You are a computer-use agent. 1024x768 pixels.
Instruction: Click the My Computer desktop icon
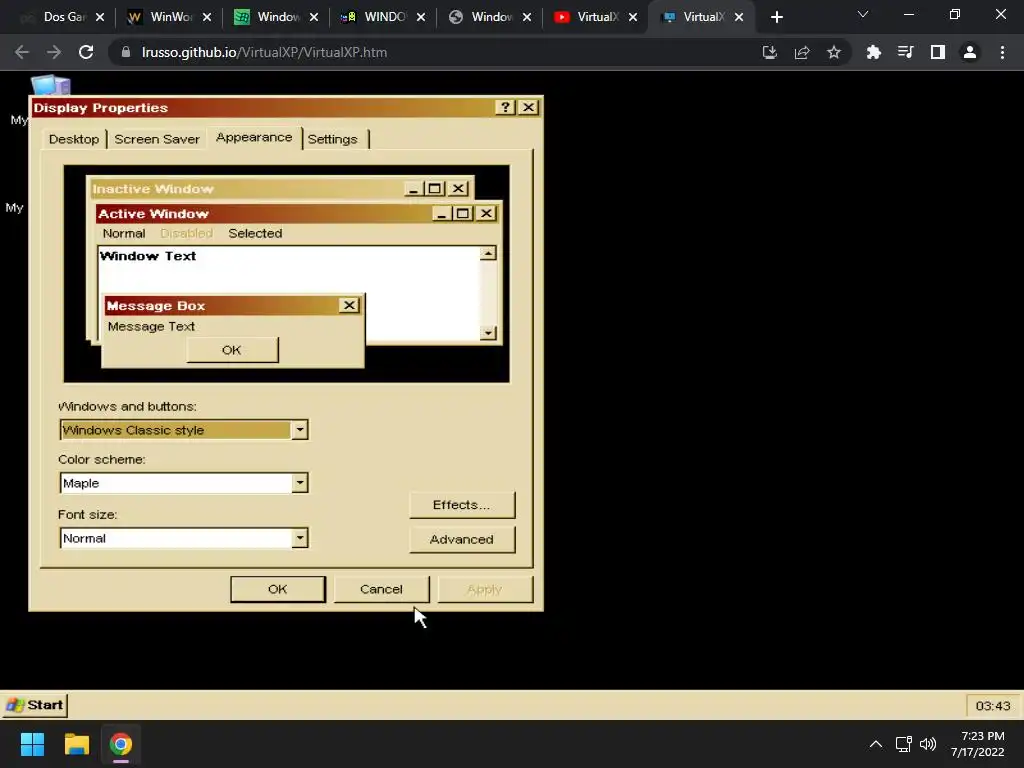pos(50,86)
